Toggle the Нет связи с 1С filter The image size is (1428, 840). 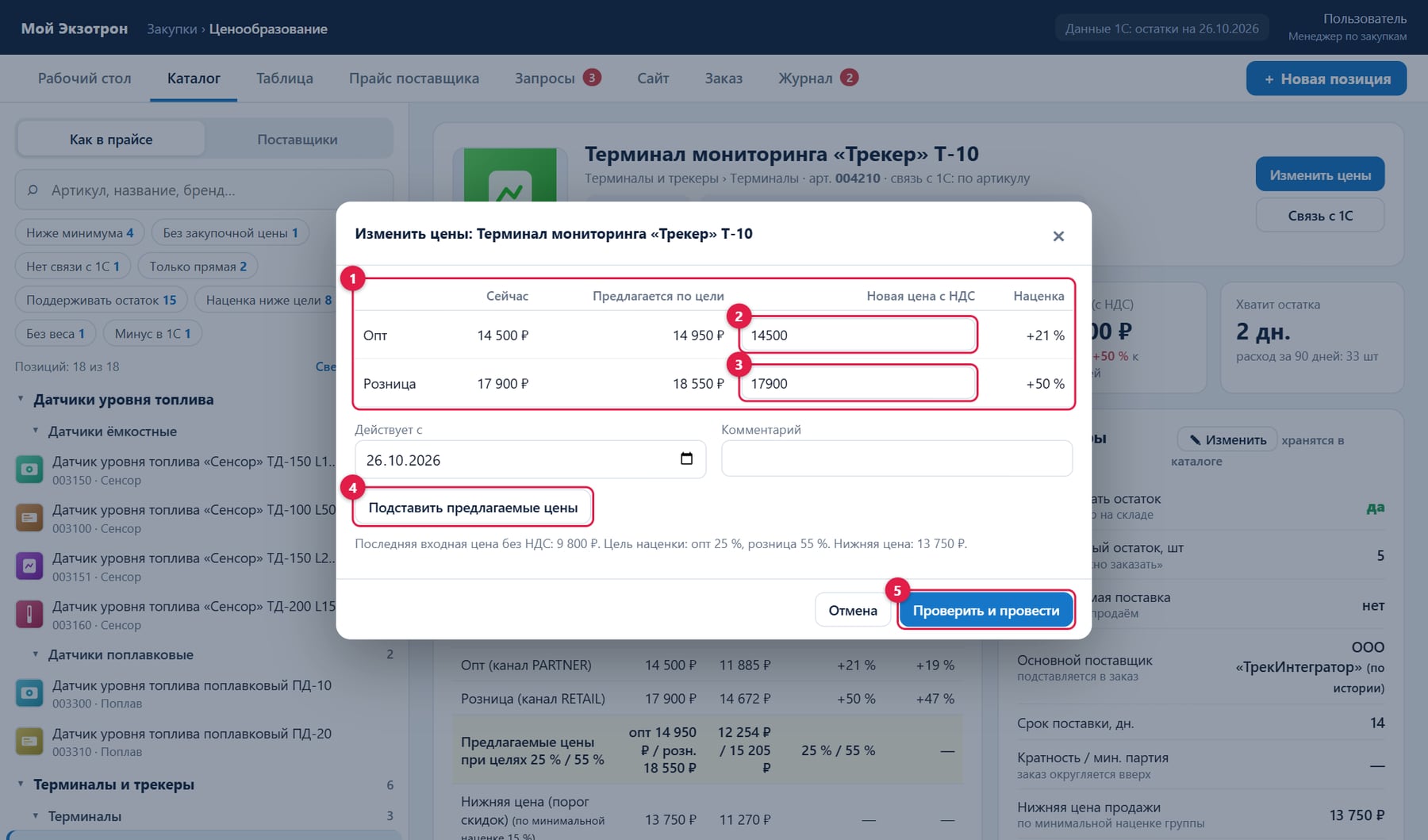point(73,267)
